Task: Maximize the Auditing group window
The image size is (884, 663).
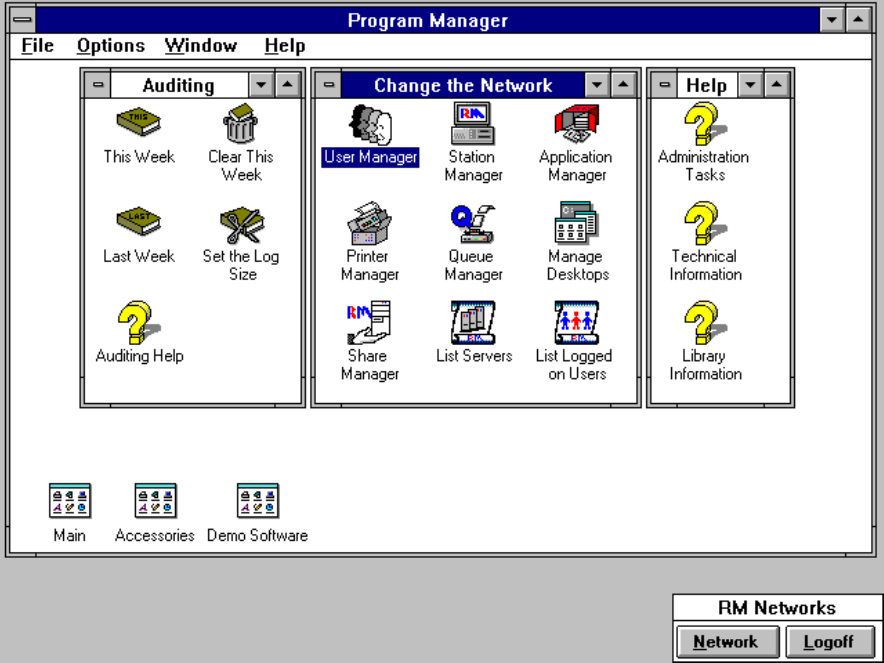Action: [x=288, y=85]
